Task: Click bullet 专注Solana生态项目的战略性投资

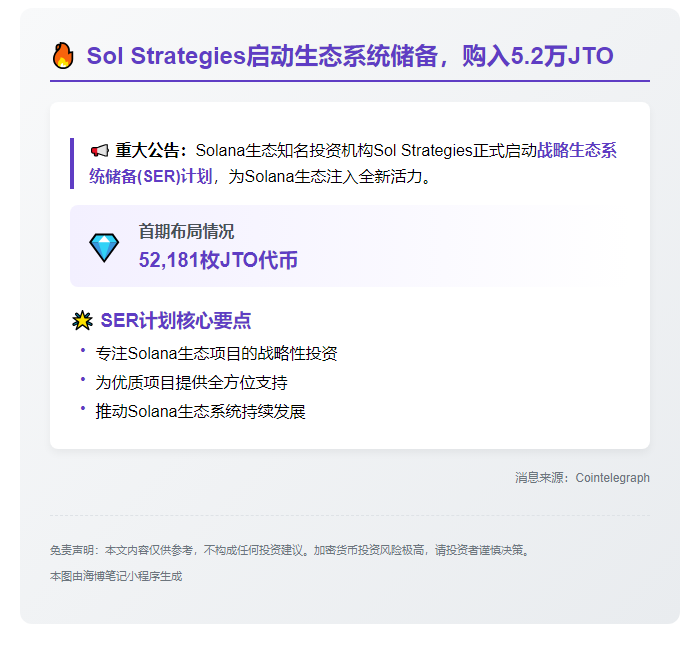Action: coord(217,353)
